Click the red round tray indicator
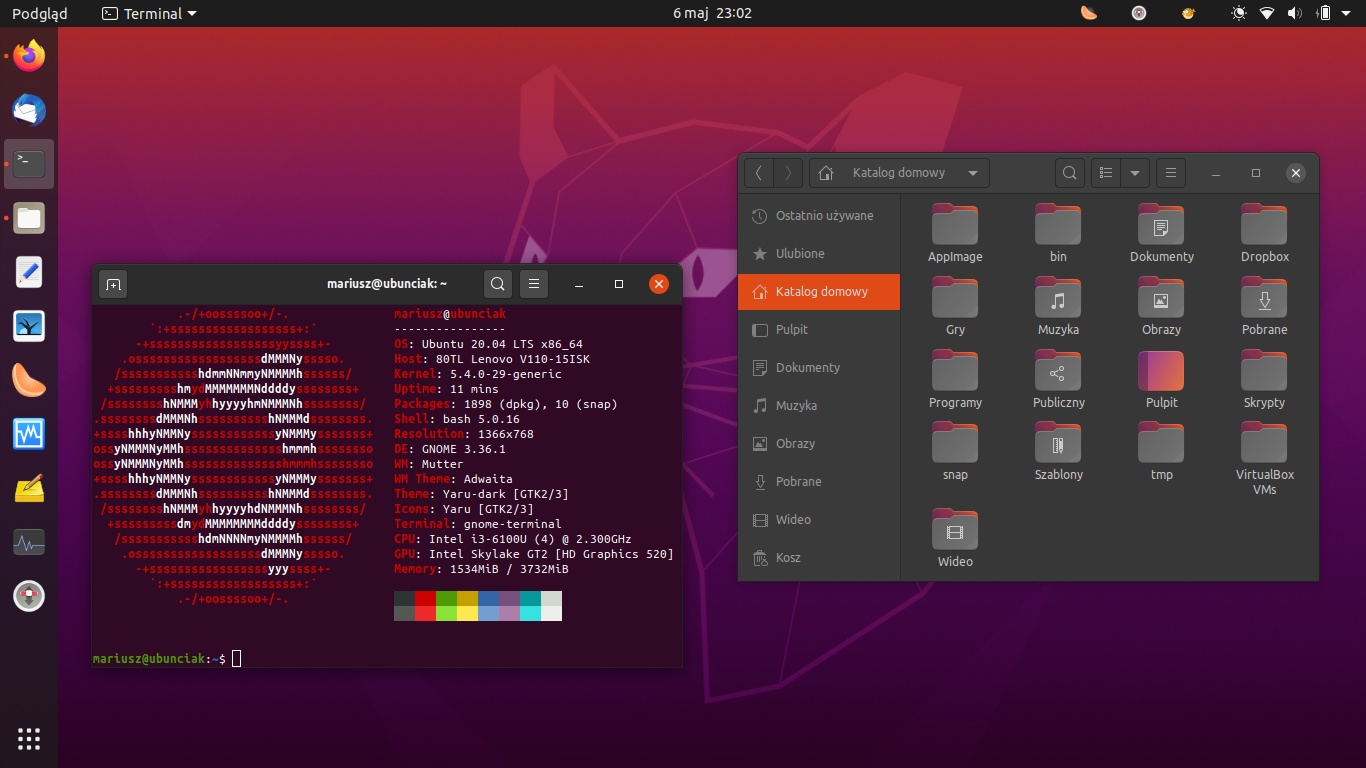The height and width of the screenshot is (768, 1366). (x=1139, y=13)
